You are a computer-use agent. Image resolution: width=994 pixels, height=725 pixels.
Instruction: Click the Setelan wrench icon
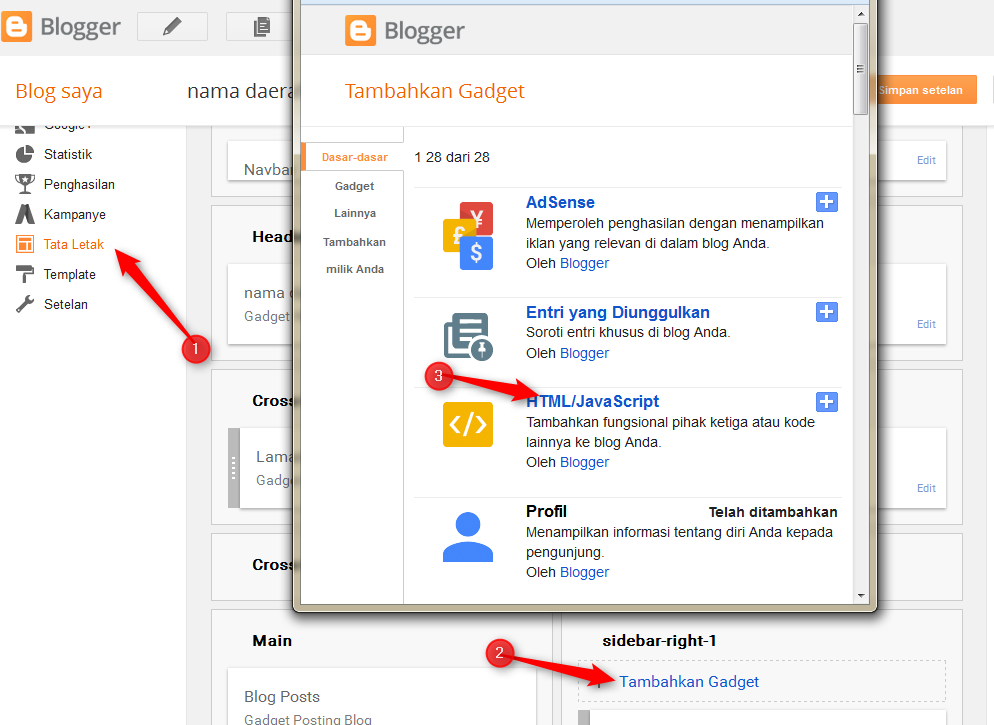25,304
